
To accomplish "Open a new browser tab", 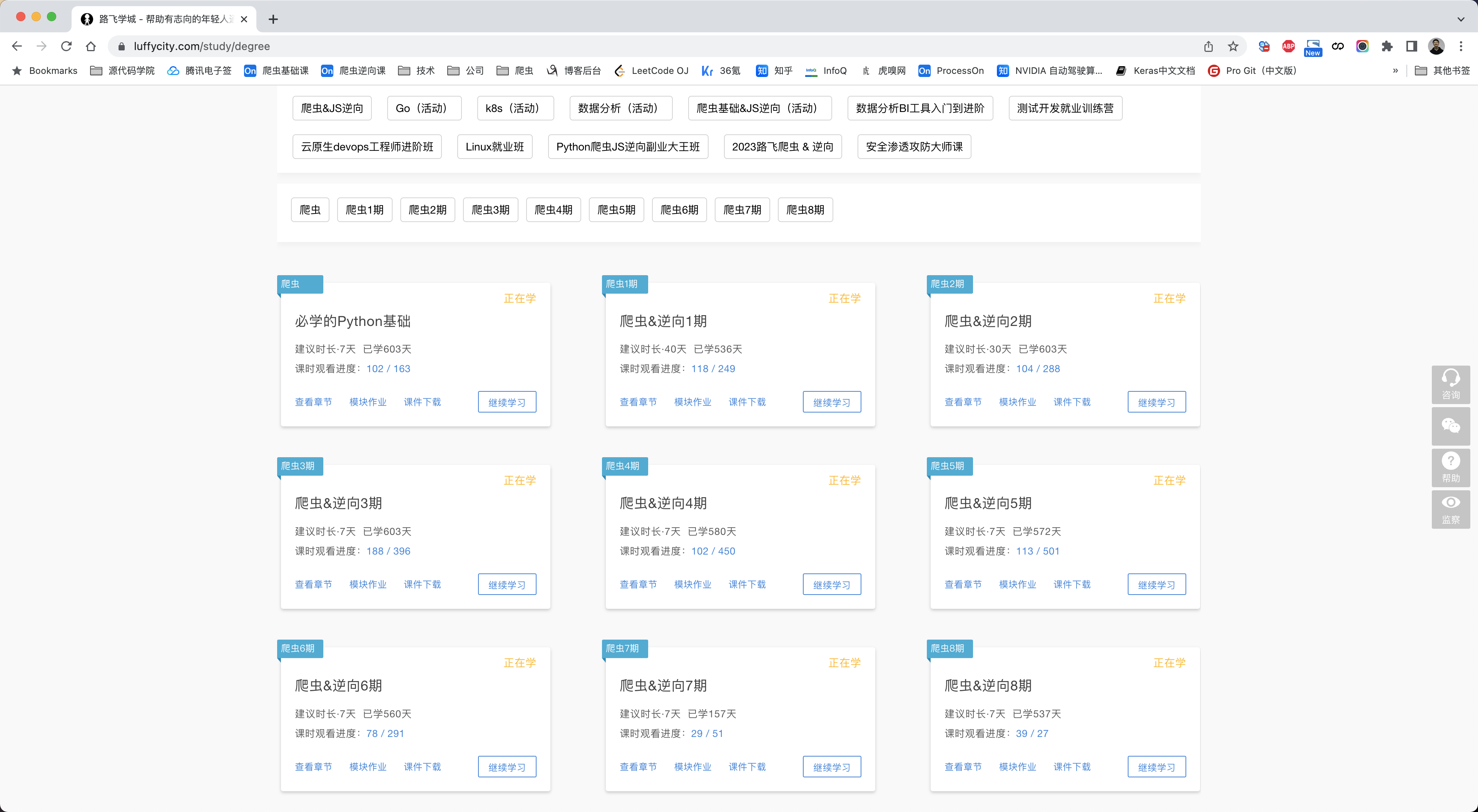I will click(x=273, y=19).
